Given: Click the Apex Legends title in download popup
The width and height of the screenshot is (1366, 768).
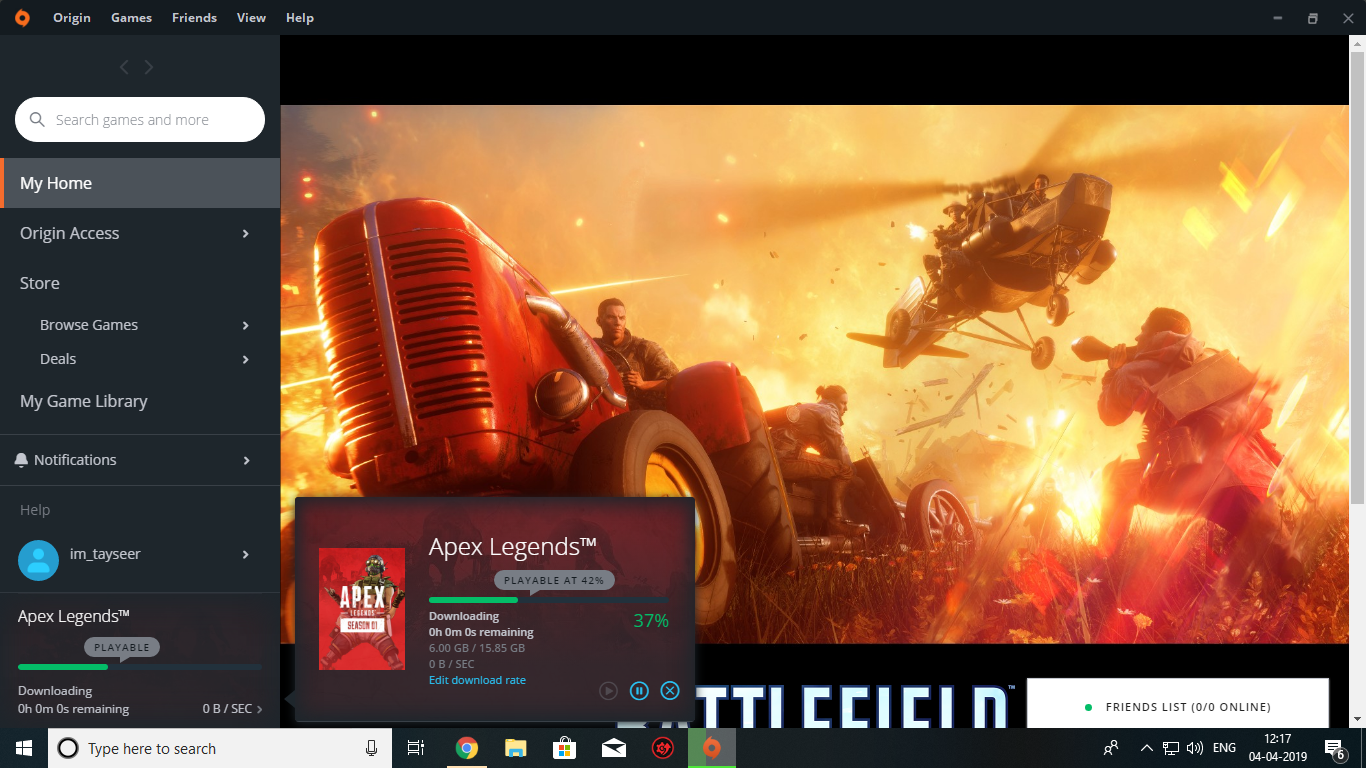Looking at the screenshot, I should (513, 547).
